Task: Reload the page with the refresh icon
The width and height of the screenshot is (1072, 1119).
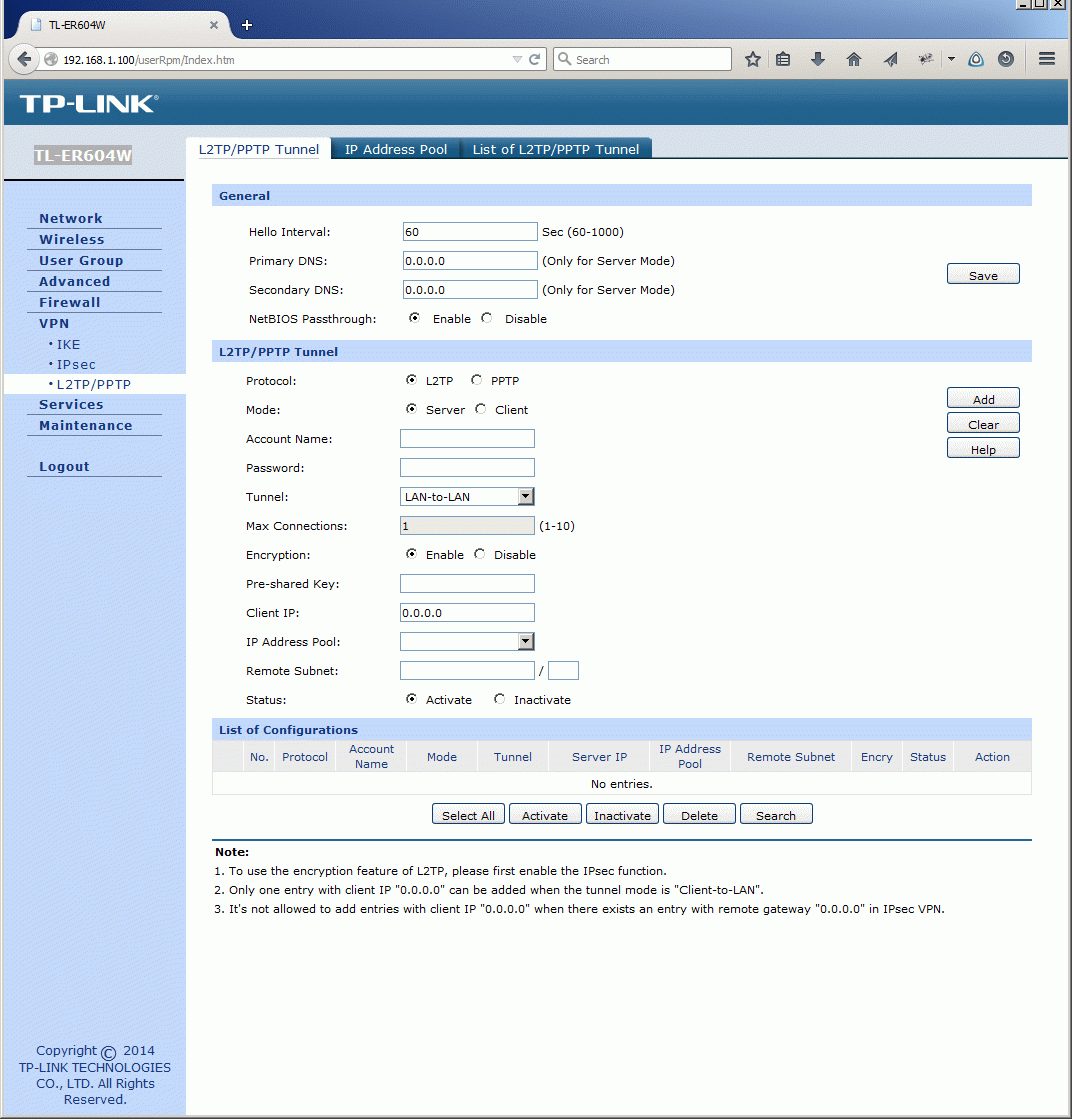Action: pyautogui.click(x=534, y=59)
